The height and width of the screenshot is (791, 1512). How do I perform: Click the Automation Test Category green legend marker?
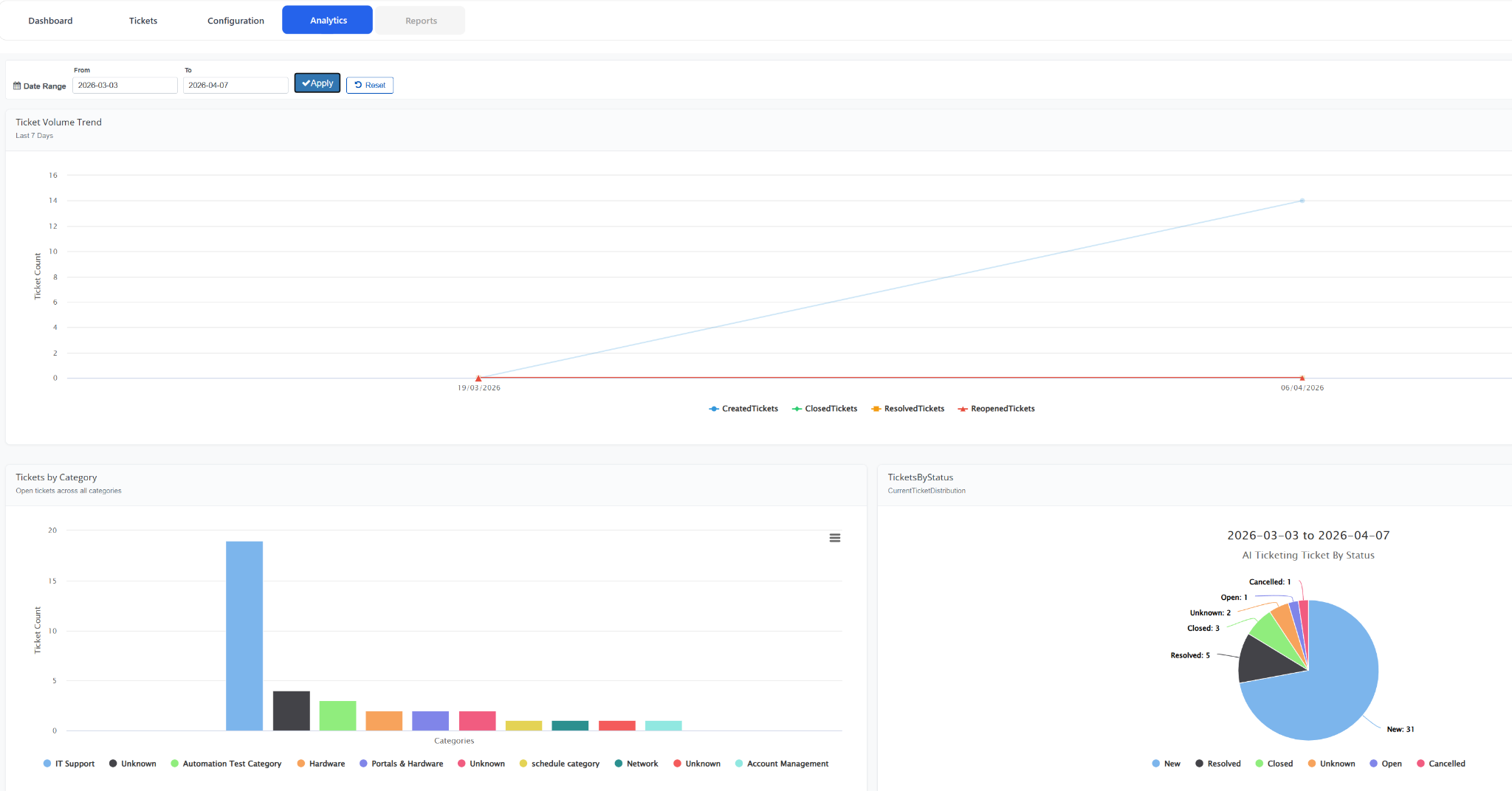[174, 764]
